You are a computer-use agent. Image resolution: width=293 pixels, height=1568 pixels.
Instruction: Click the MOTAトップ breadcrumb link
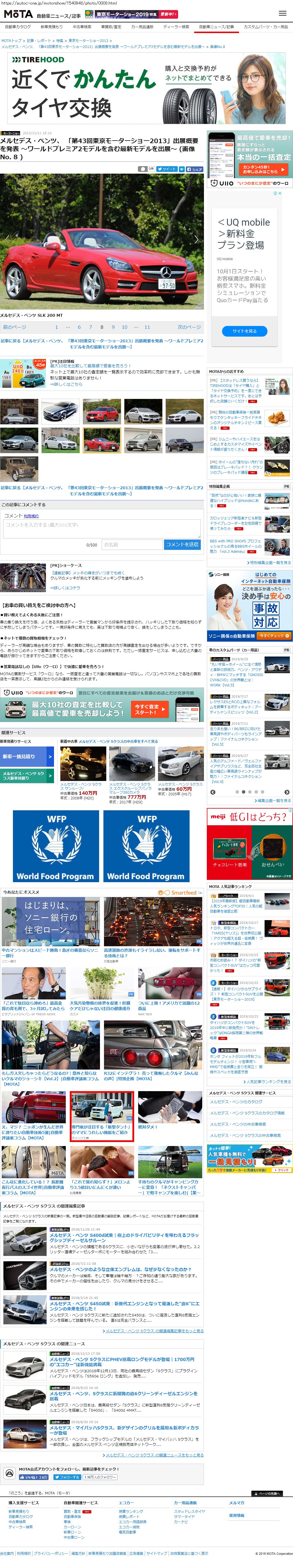11,41
